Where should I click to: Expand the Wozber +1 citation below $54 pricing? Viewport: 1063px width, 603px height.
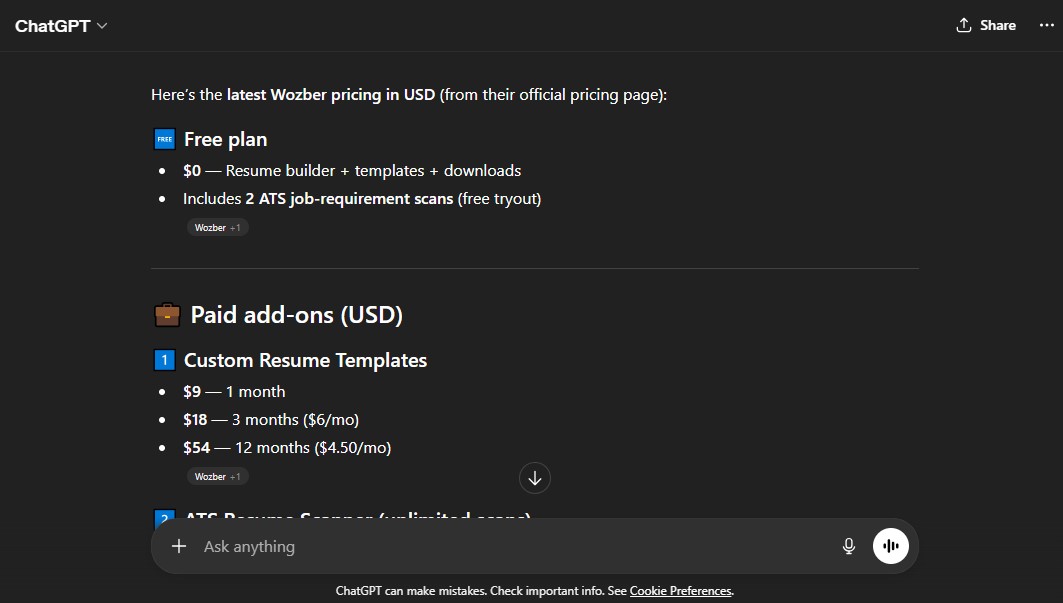pyautogui.click(x=217, y=476)
